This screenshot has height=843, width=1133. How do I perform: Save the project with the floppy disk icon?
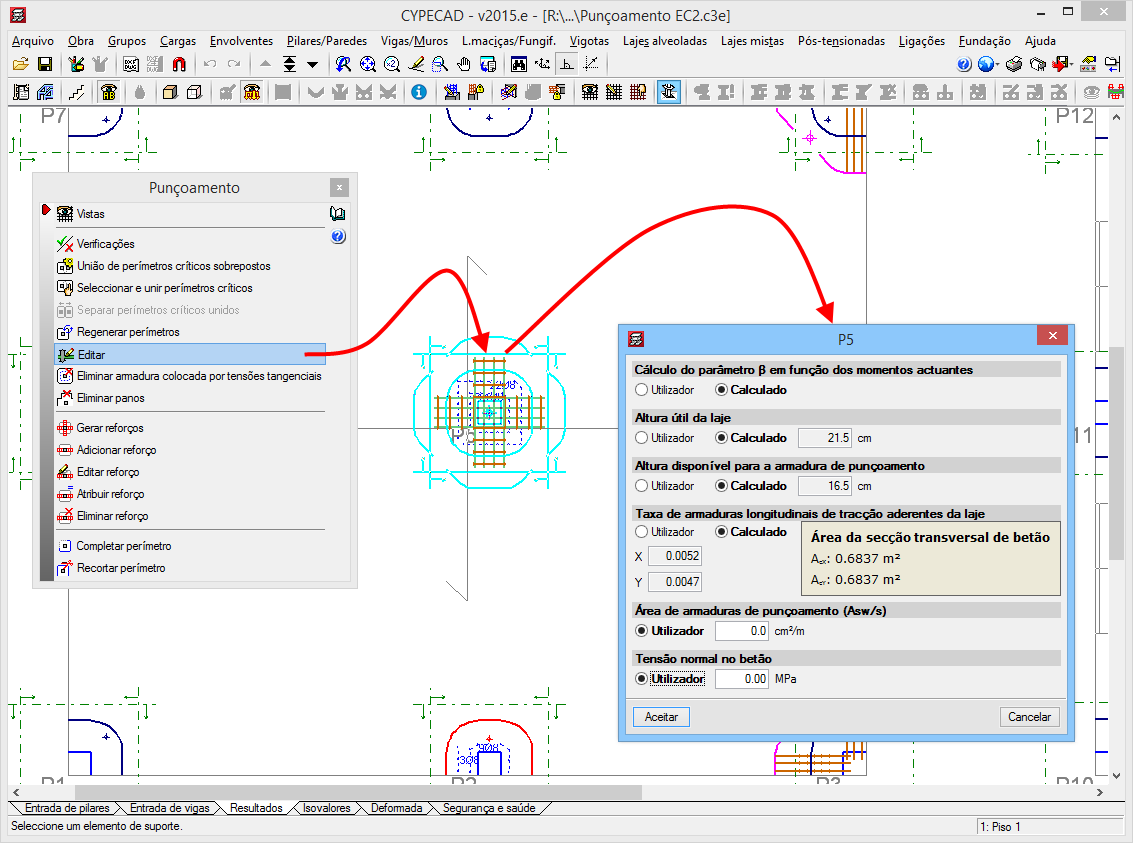point(45,64)
